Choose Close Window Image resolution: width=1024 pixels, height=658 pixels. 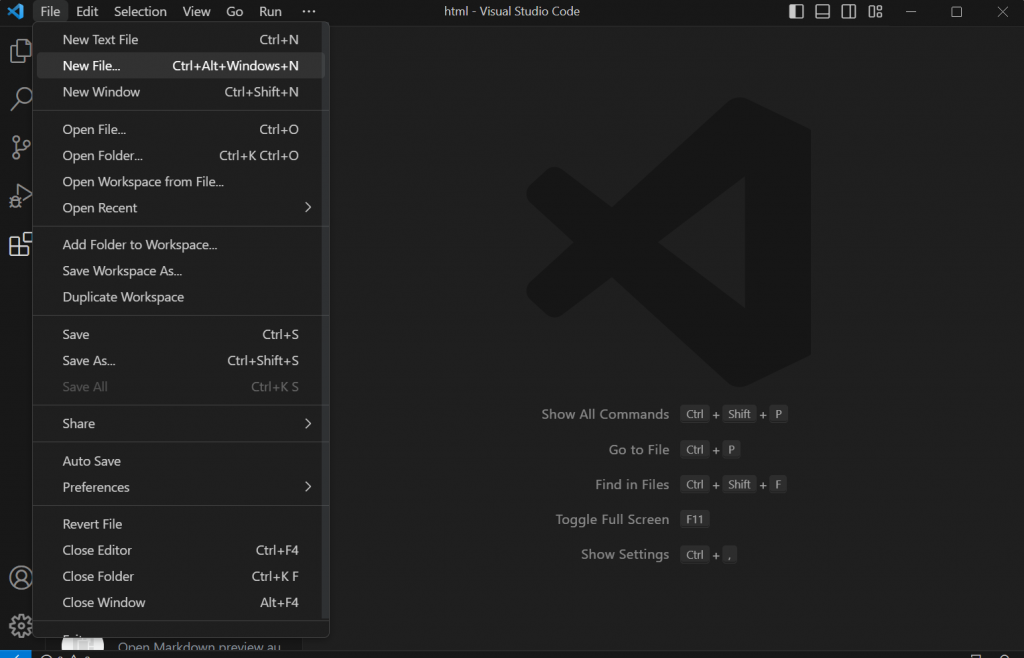click(x=181, y=603)
